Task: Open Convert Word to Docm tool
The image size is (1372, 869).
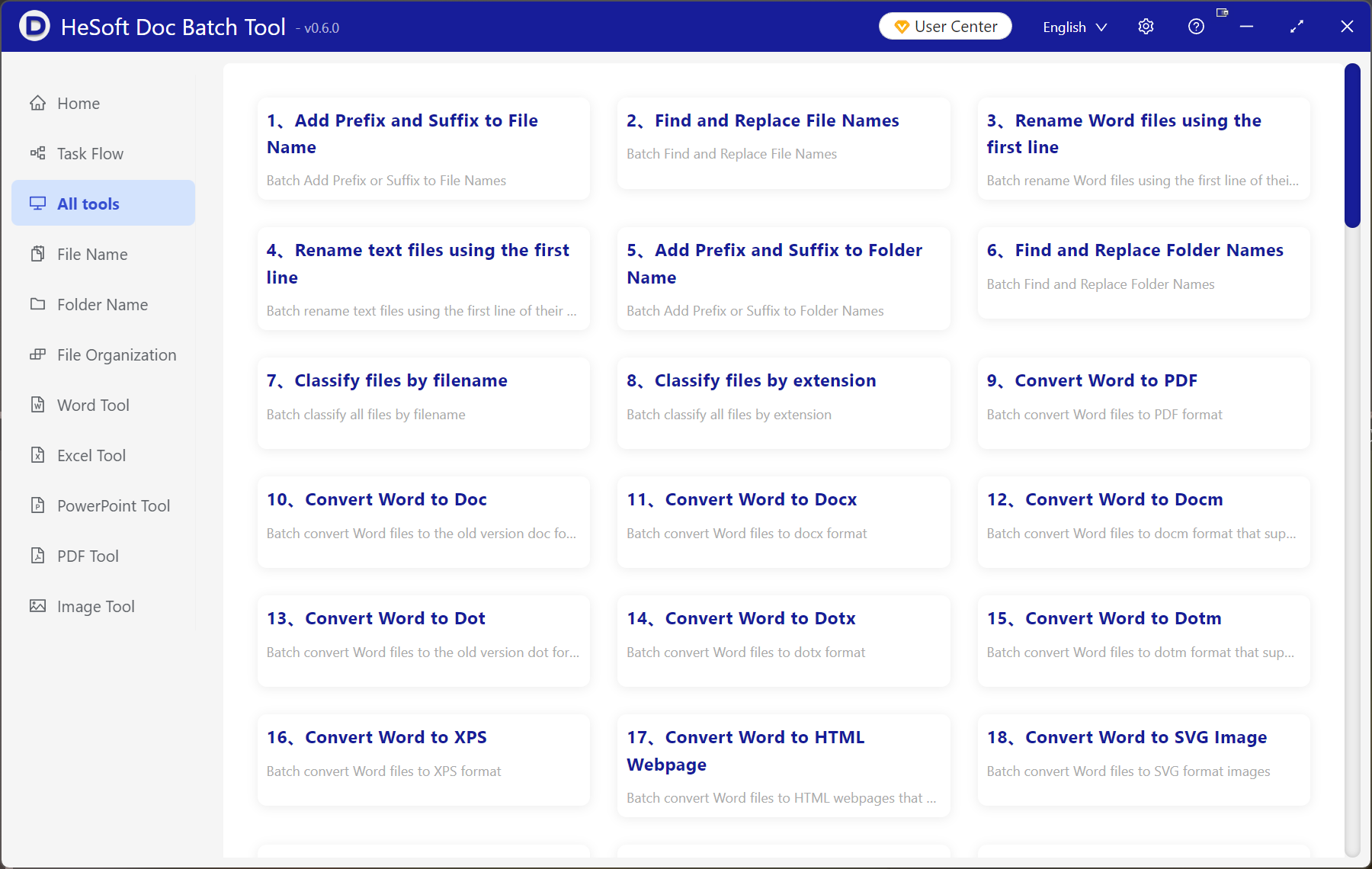Action: tap(1144, 522)
